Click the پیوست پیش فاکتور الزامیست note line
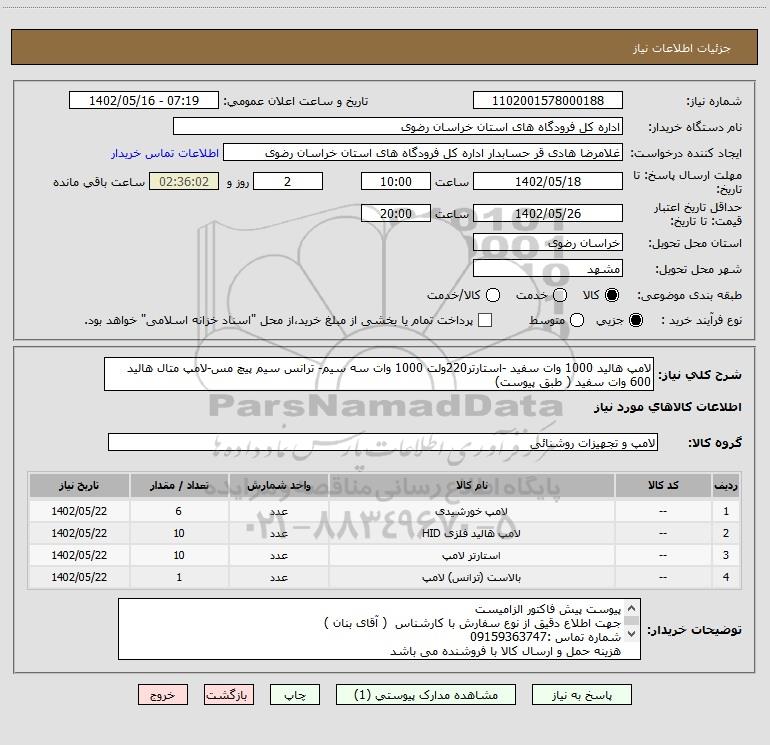770x745 pixels. click(x=548, y=609)
